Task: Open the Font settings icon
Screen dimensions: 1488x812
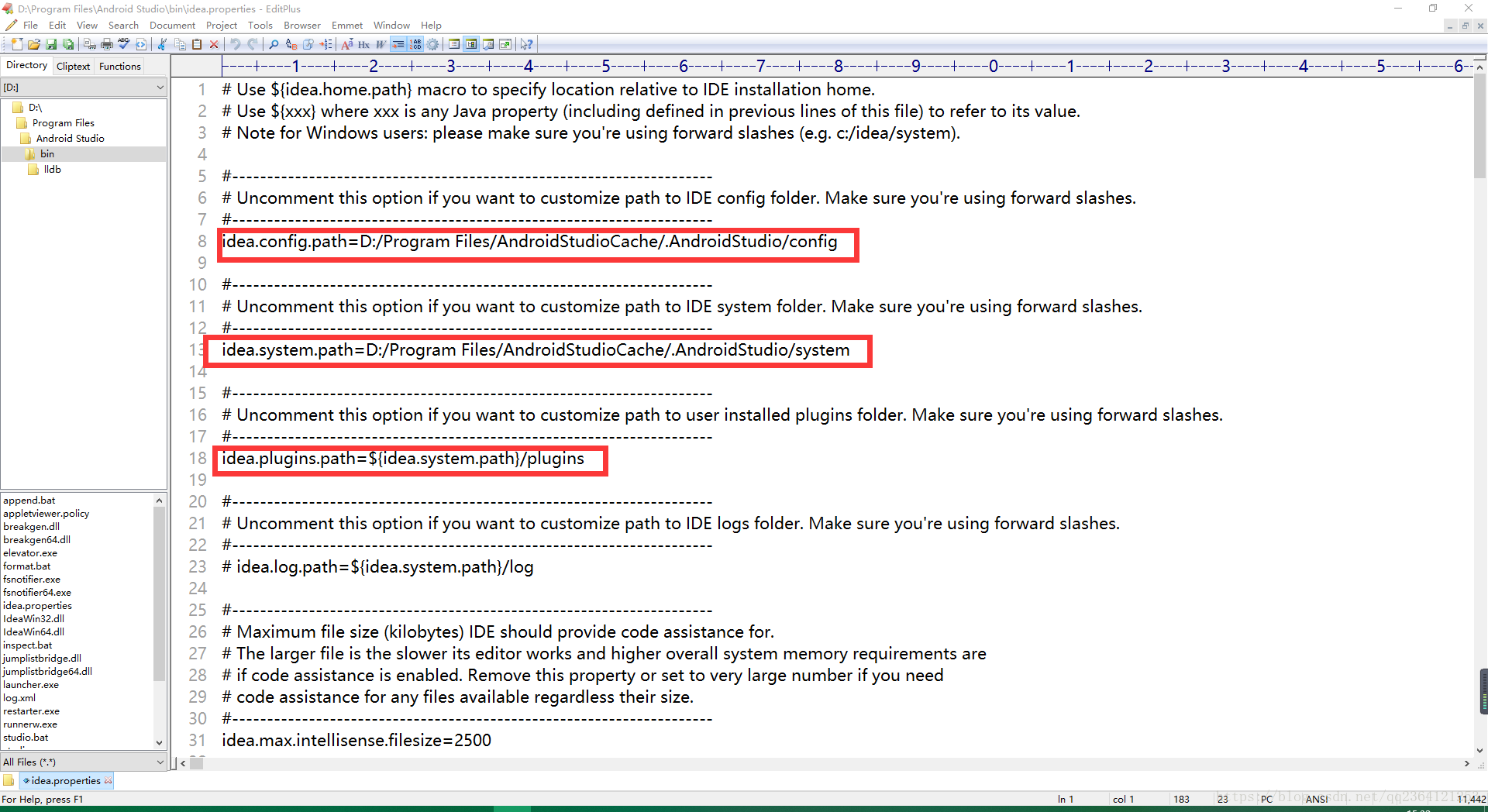Action: coord(347,44)
